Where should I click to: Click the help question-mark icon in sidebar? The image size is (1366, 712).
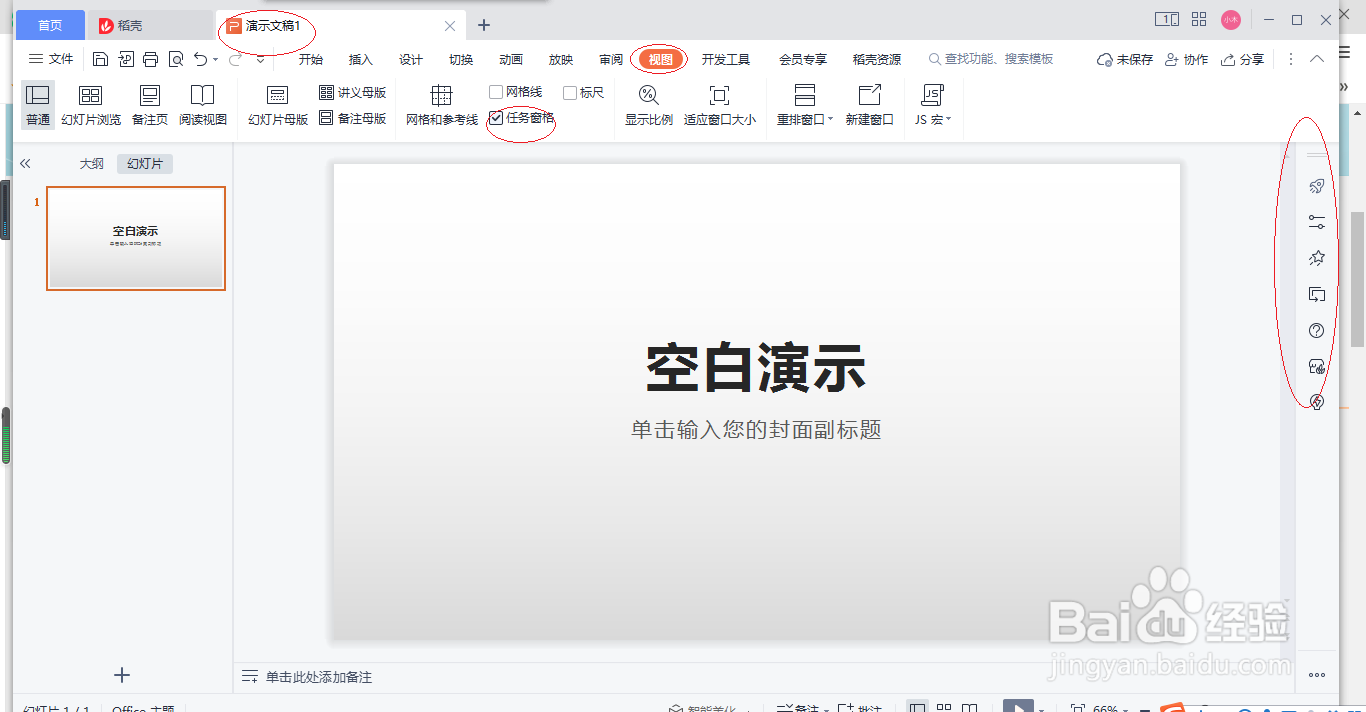tap(1317, 330)
